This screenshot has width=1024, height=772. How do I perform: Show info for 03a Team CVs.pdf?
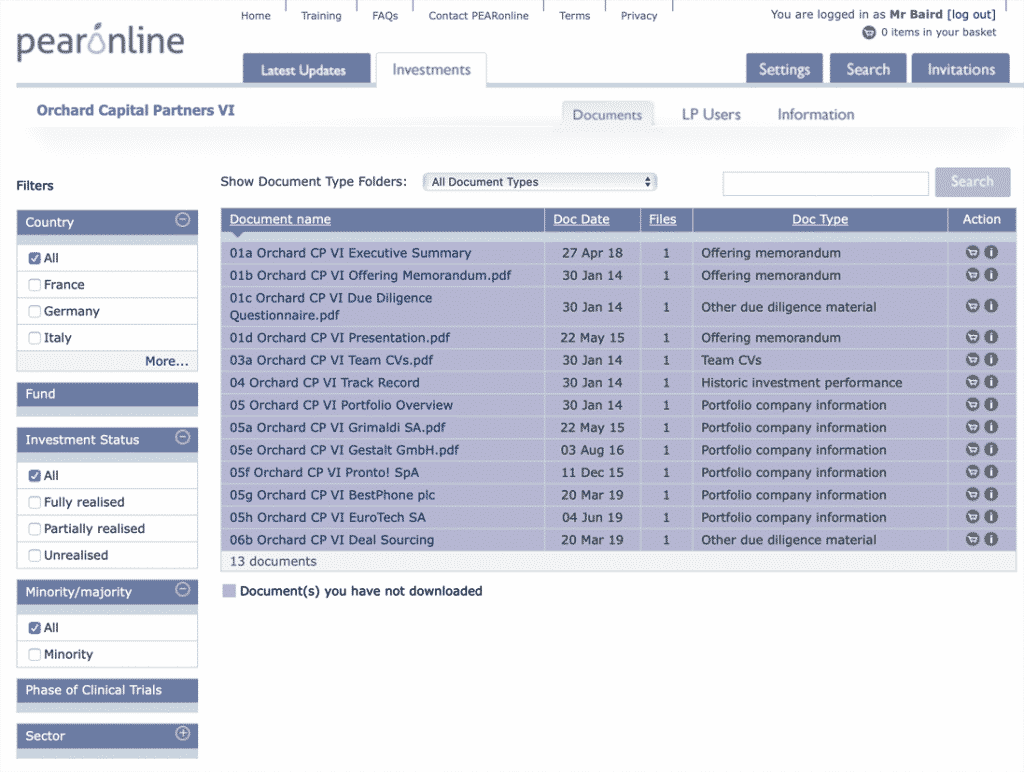(991, 359)
